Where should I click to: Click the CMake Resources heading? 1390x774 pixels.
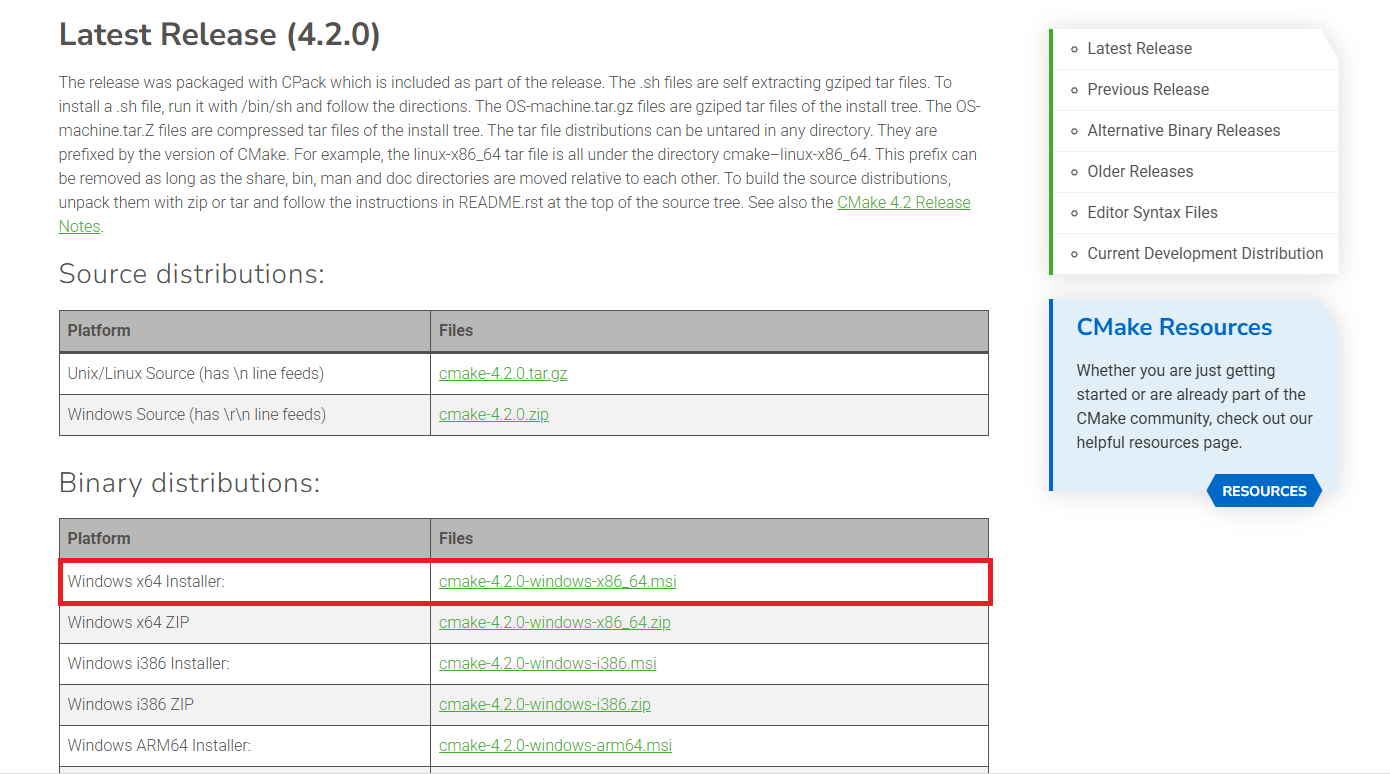[x=1174, y=327]
